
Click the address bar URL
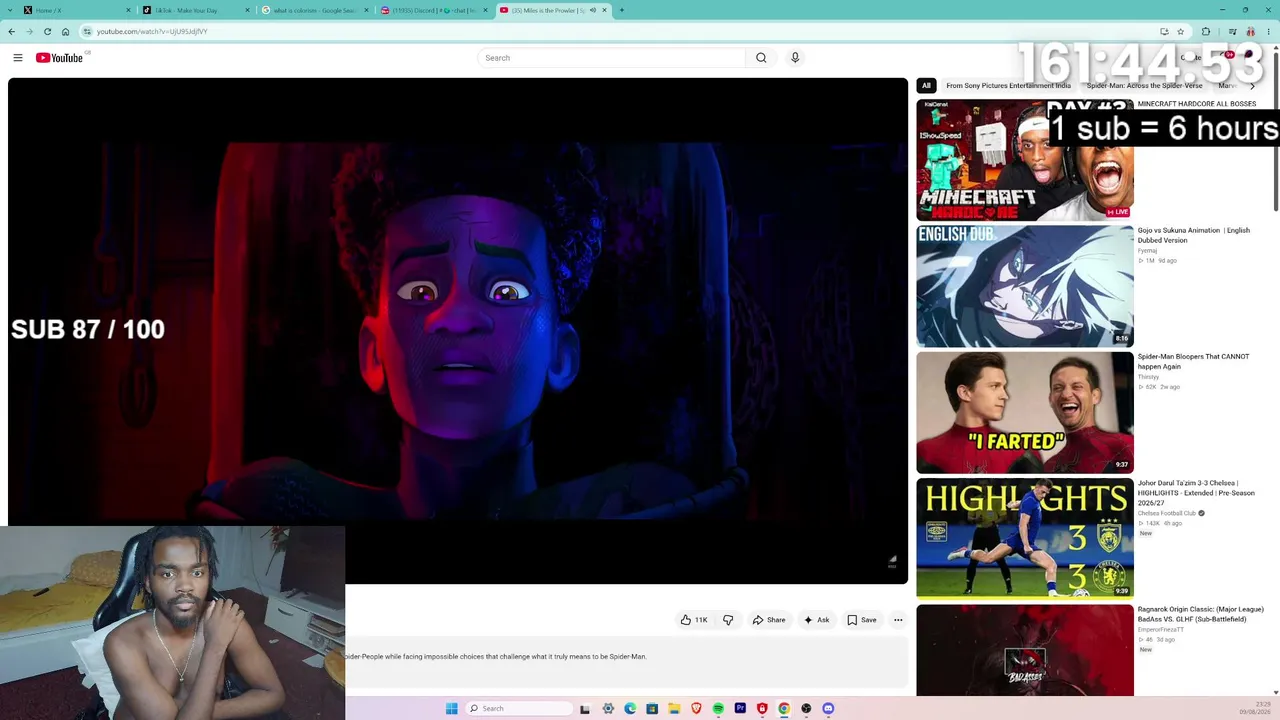click(x=152, y=31)
